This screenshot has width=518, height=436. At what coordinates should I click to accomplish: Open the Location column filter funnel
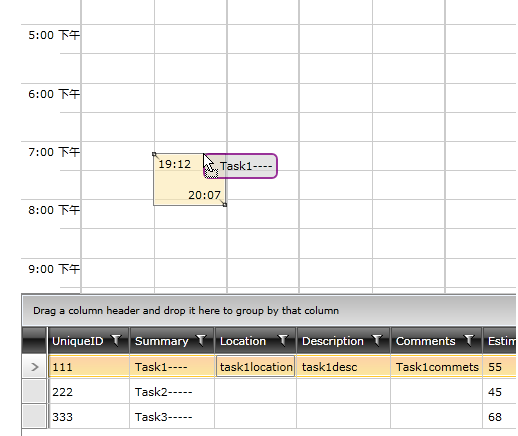[283, 340]
